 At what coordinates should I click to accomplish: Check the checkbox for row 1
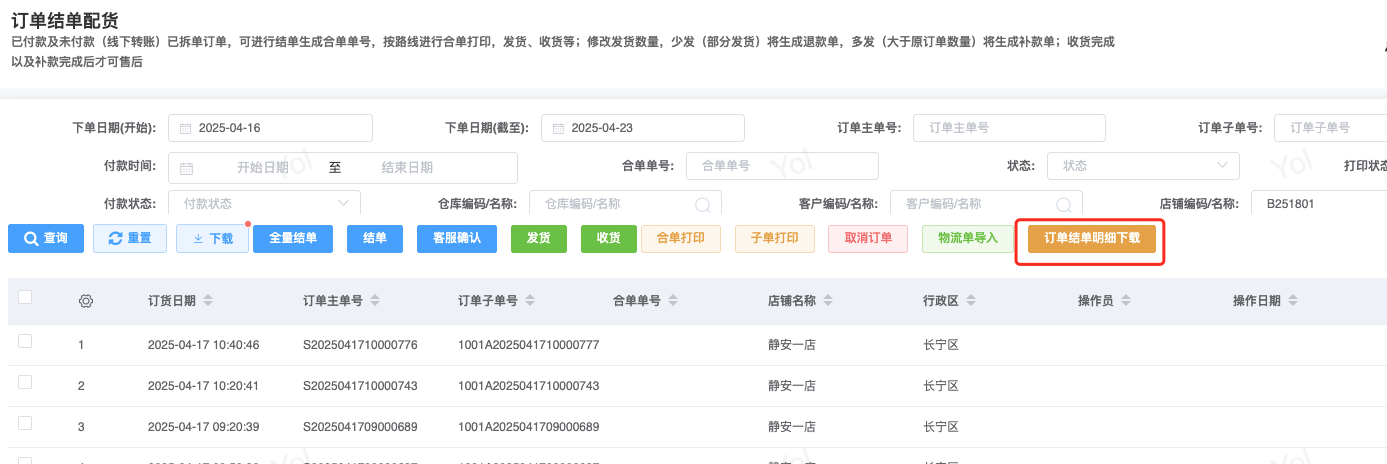[25, 341]
